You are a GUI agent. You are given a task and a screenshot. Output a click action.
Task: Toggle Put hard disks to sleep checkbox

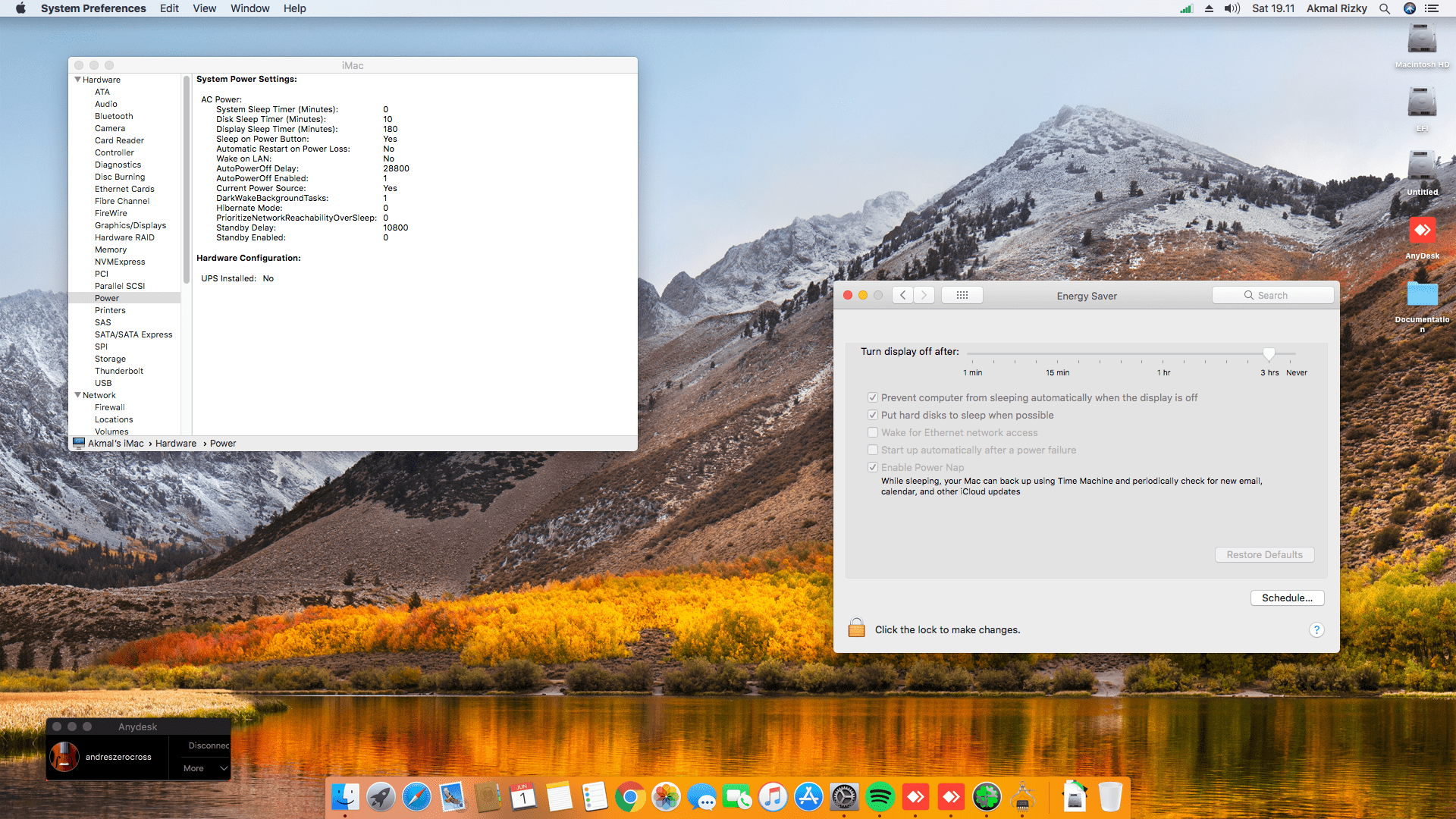click(873, 415)
